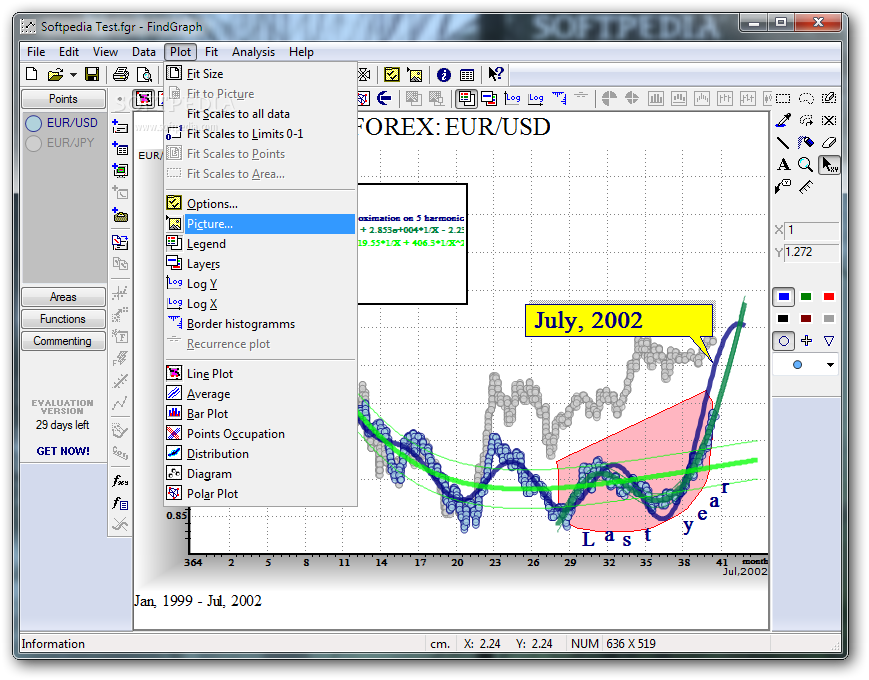This screenshot has height=680, width=869.
Task: Click the context help arrow icon
Action: [495, 74]
